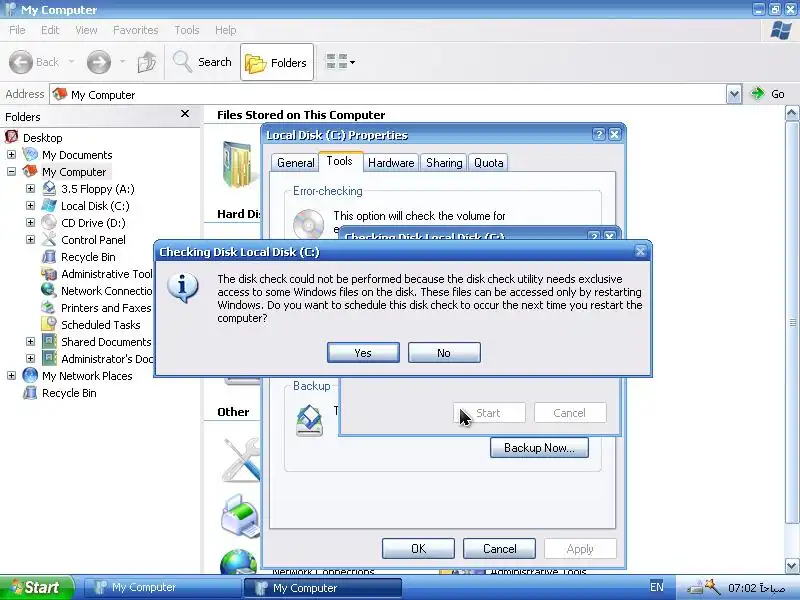Click the Printers and Faxes tree icon
The width and height of the screenshot is (800, 600).
[49, 308]
